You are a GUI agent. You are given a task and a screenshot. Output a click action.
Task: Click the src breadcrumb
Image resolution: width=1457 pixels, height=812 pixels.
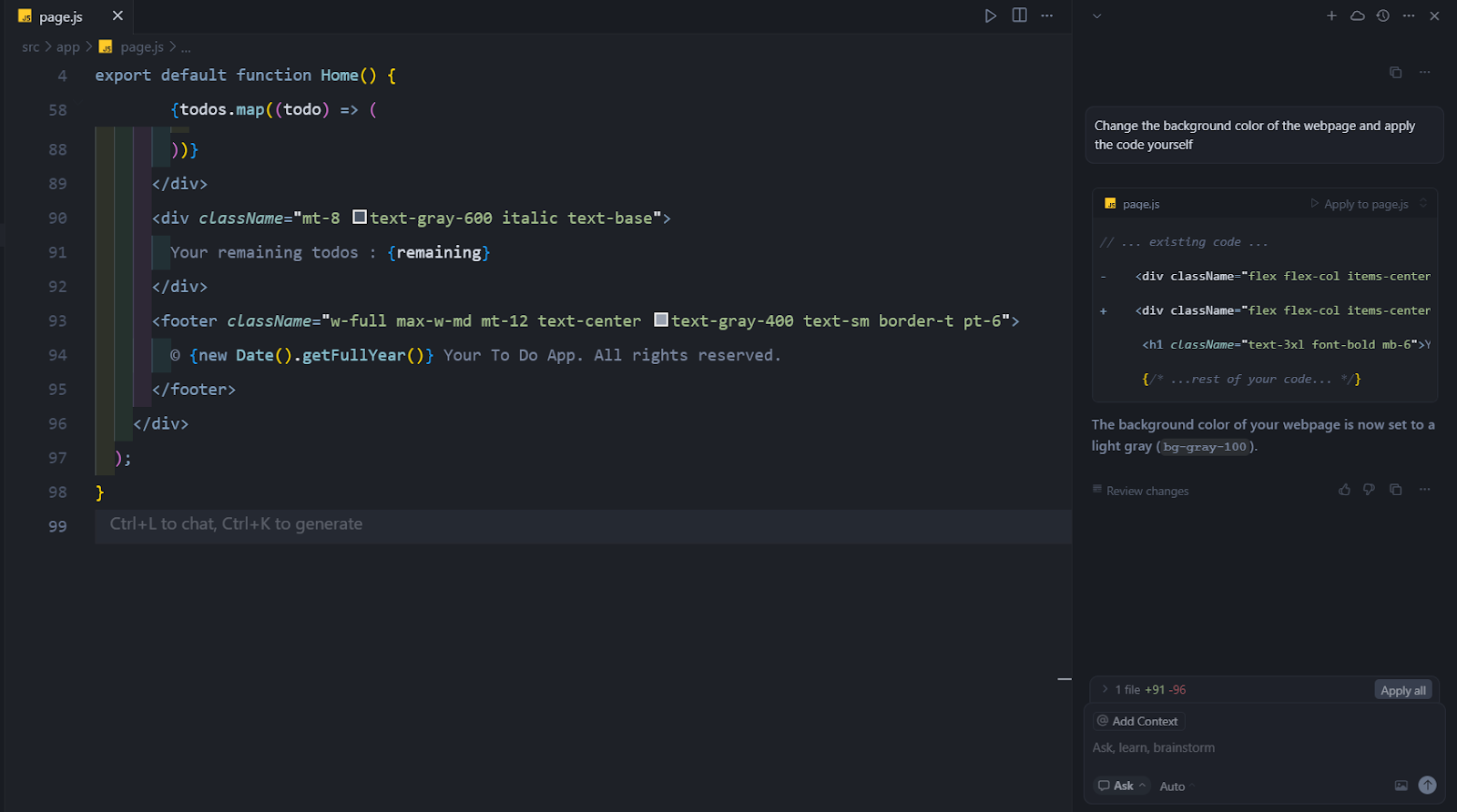pyautogui.click(x=31, y=46)
